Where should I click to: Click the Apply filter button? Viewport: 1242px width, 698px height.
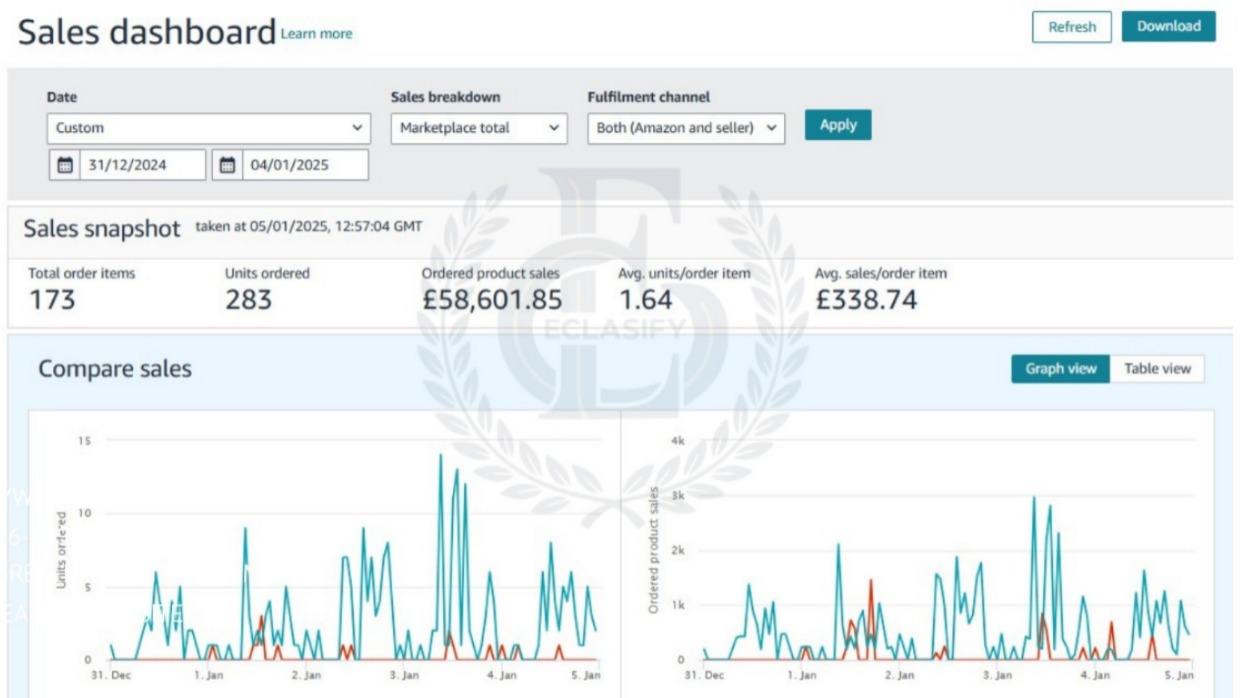pos(838,125)
